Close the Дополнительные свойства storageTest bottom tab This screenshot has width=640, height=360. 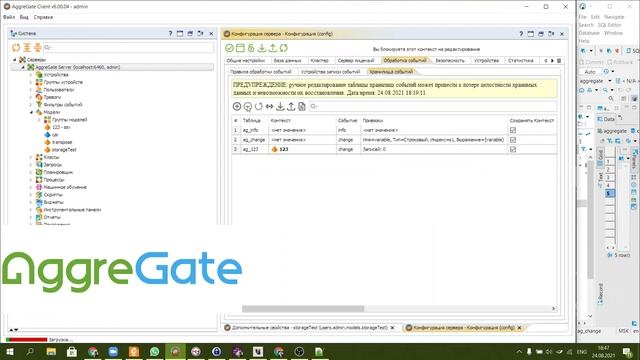[x=392, y=328]
